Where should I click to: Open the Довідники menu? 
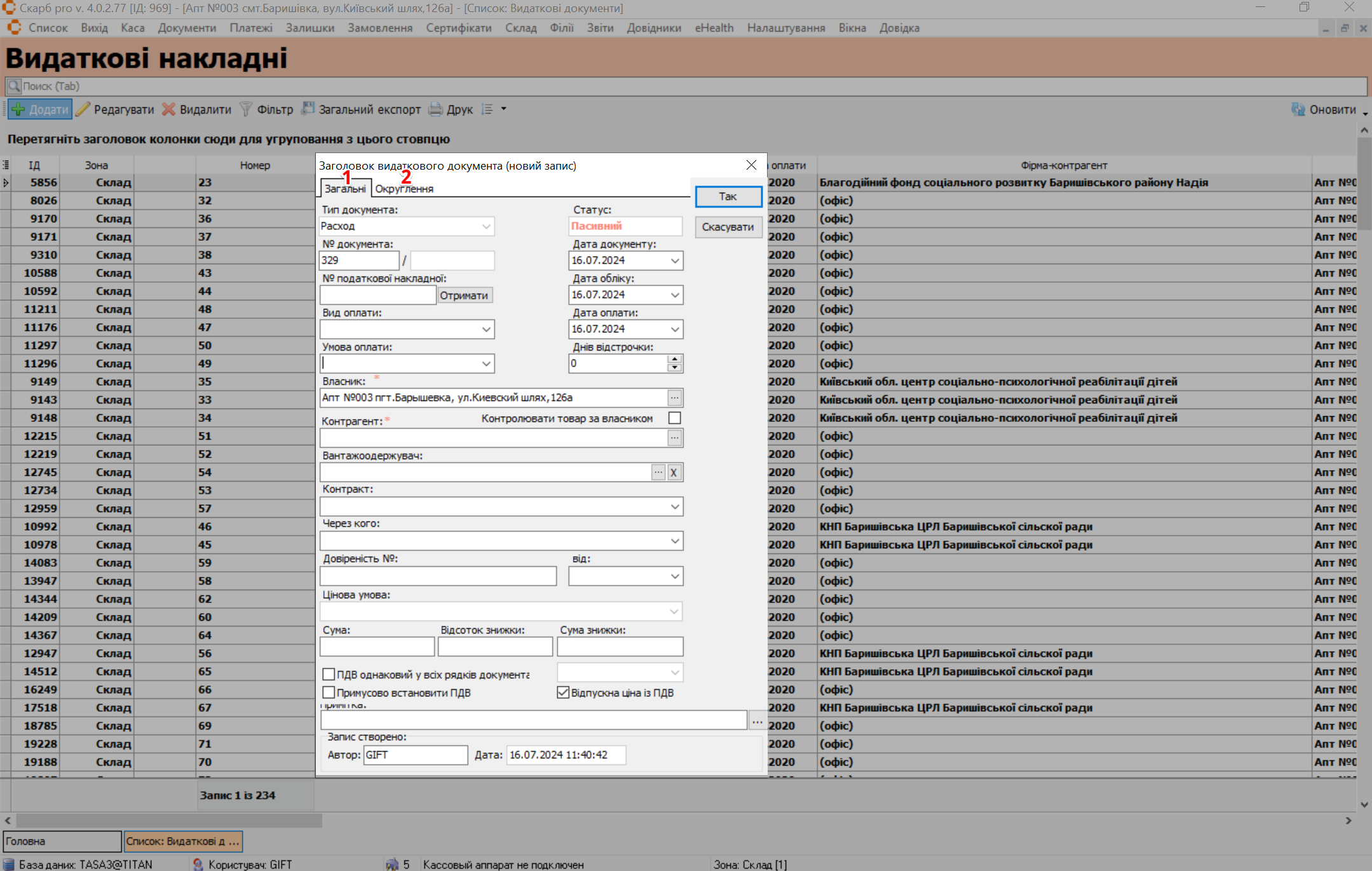tap(653, 28)
